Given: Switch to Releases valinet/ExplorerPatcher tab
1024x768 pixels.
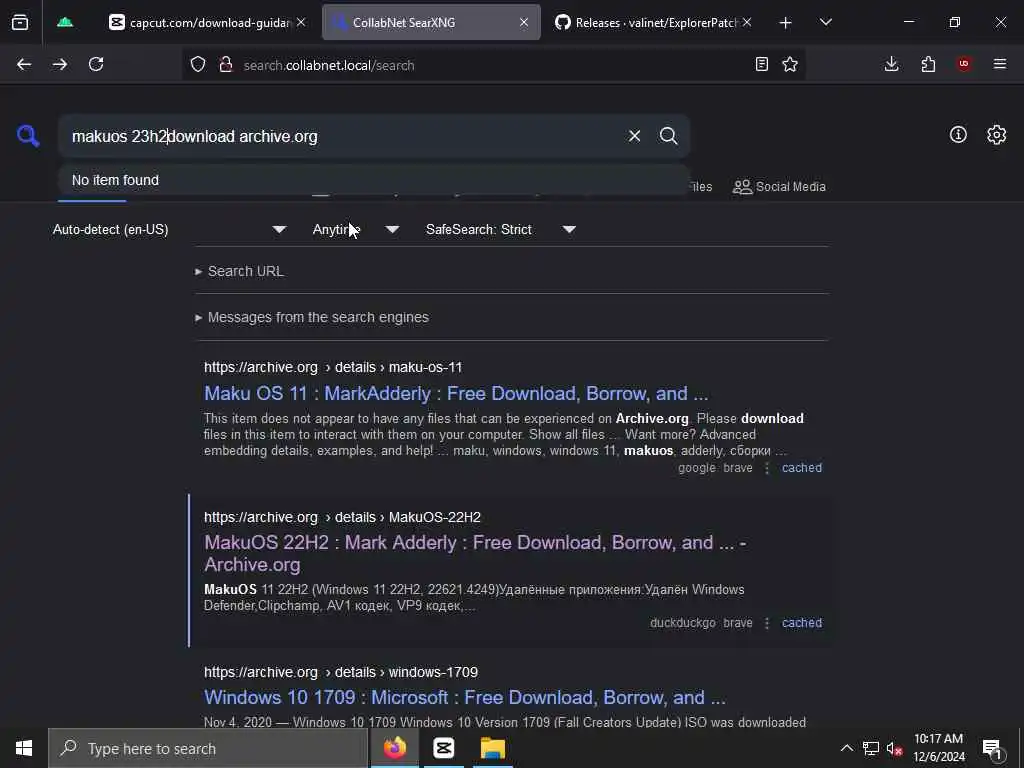Looking at the screenshot, I should pos(654,22).
